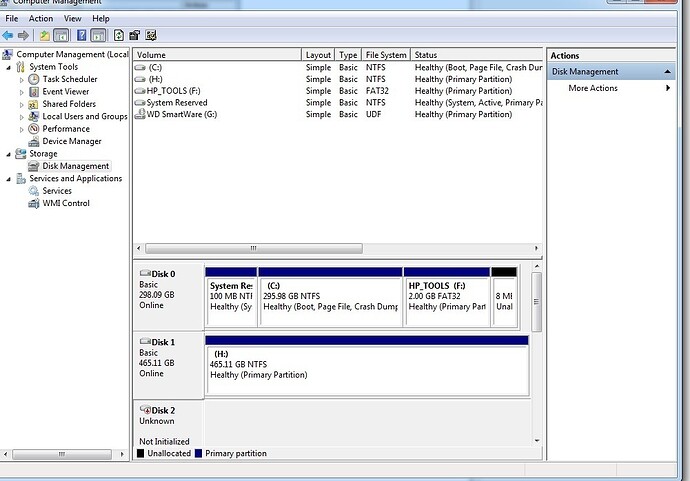Viewport: 690px width, 481px height.
Task: Open the Help menu
Action: [x=101, y=18]
